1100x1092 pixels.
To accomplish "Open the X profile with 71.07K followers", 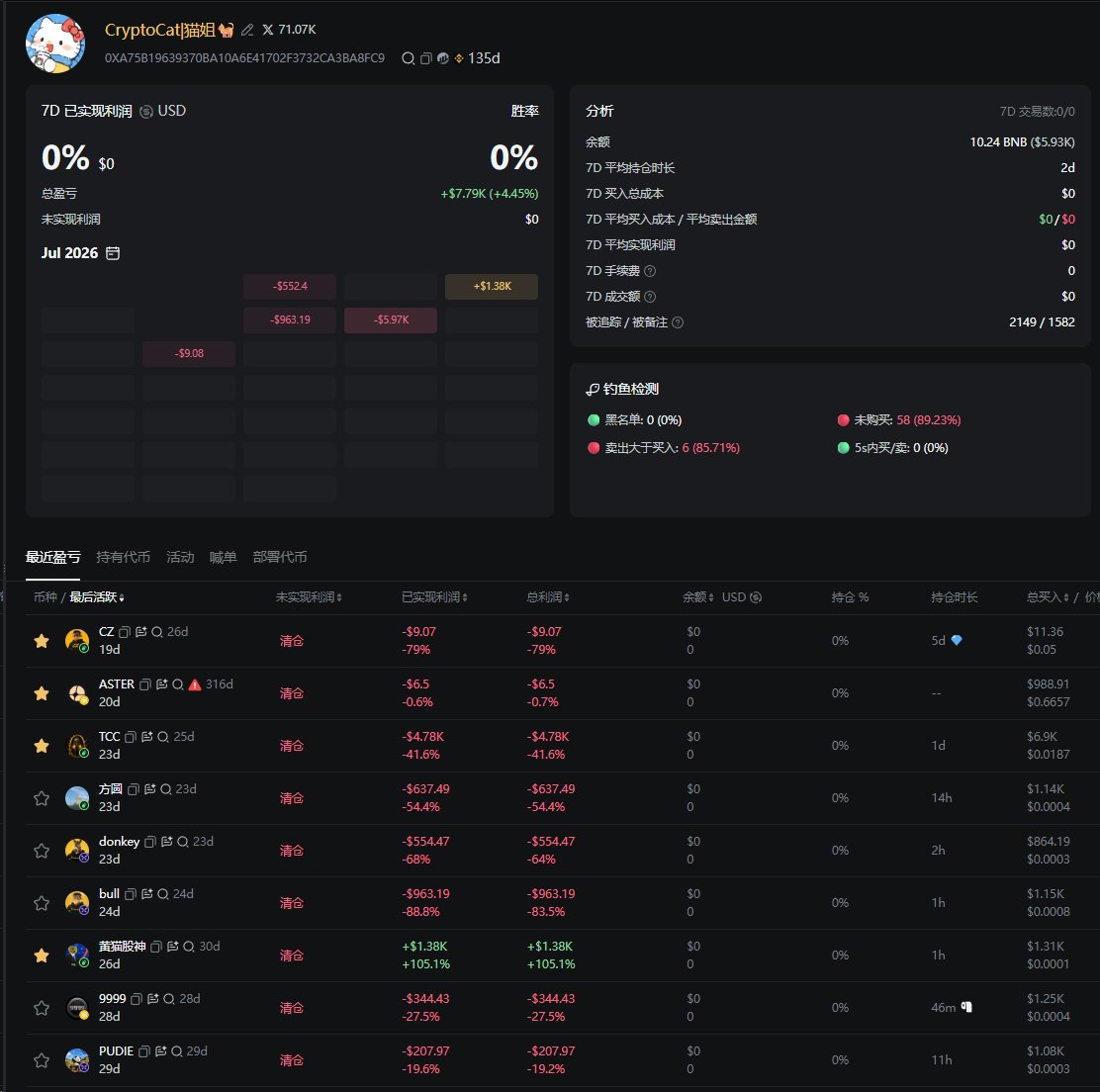I will tap(289, 30).
